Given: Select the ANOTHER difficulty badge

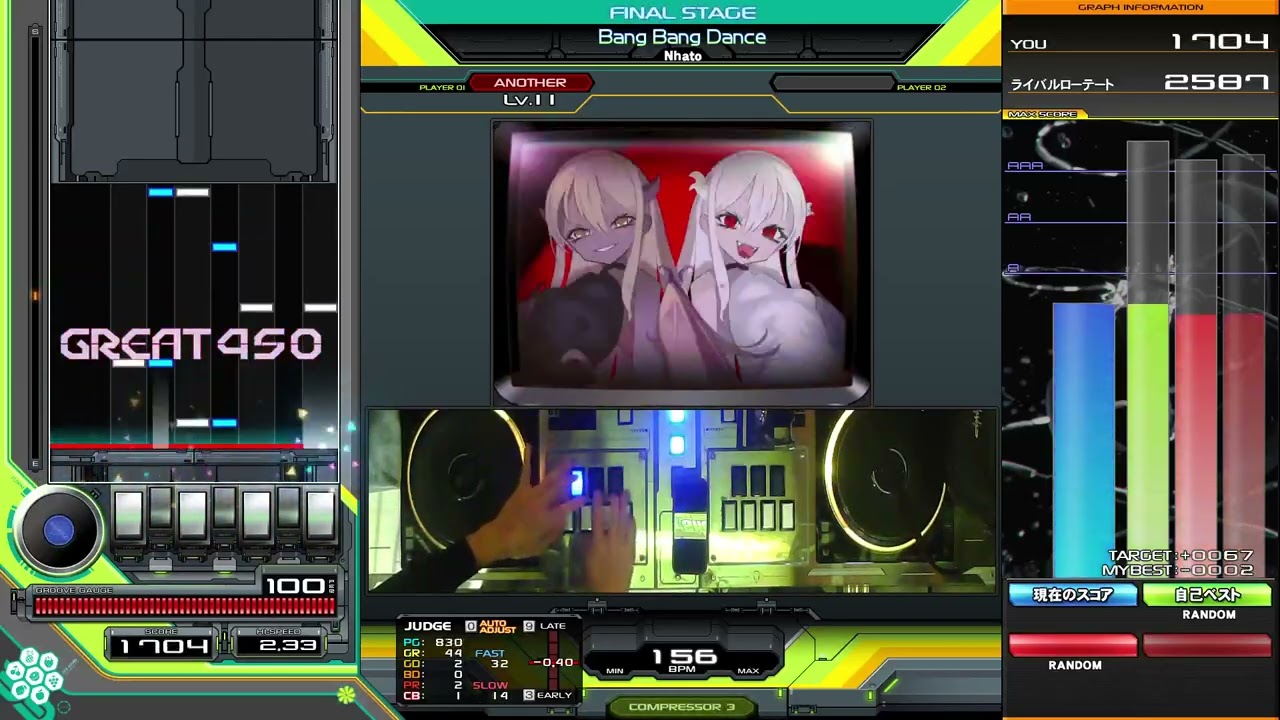Looking at the screenshot, I should (530, 83).
